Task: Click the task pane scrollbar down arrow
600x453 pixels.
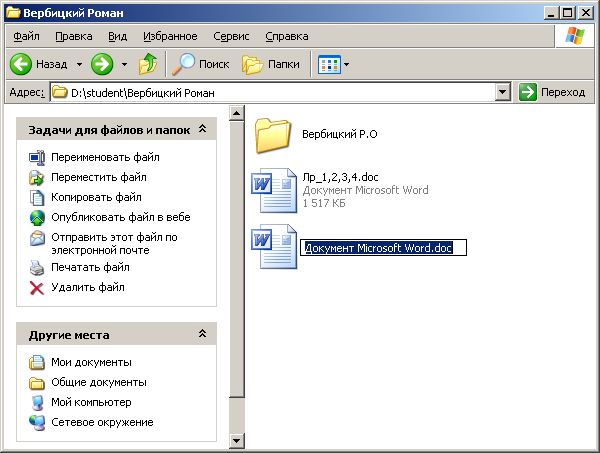Action: [x=236, y=441]
